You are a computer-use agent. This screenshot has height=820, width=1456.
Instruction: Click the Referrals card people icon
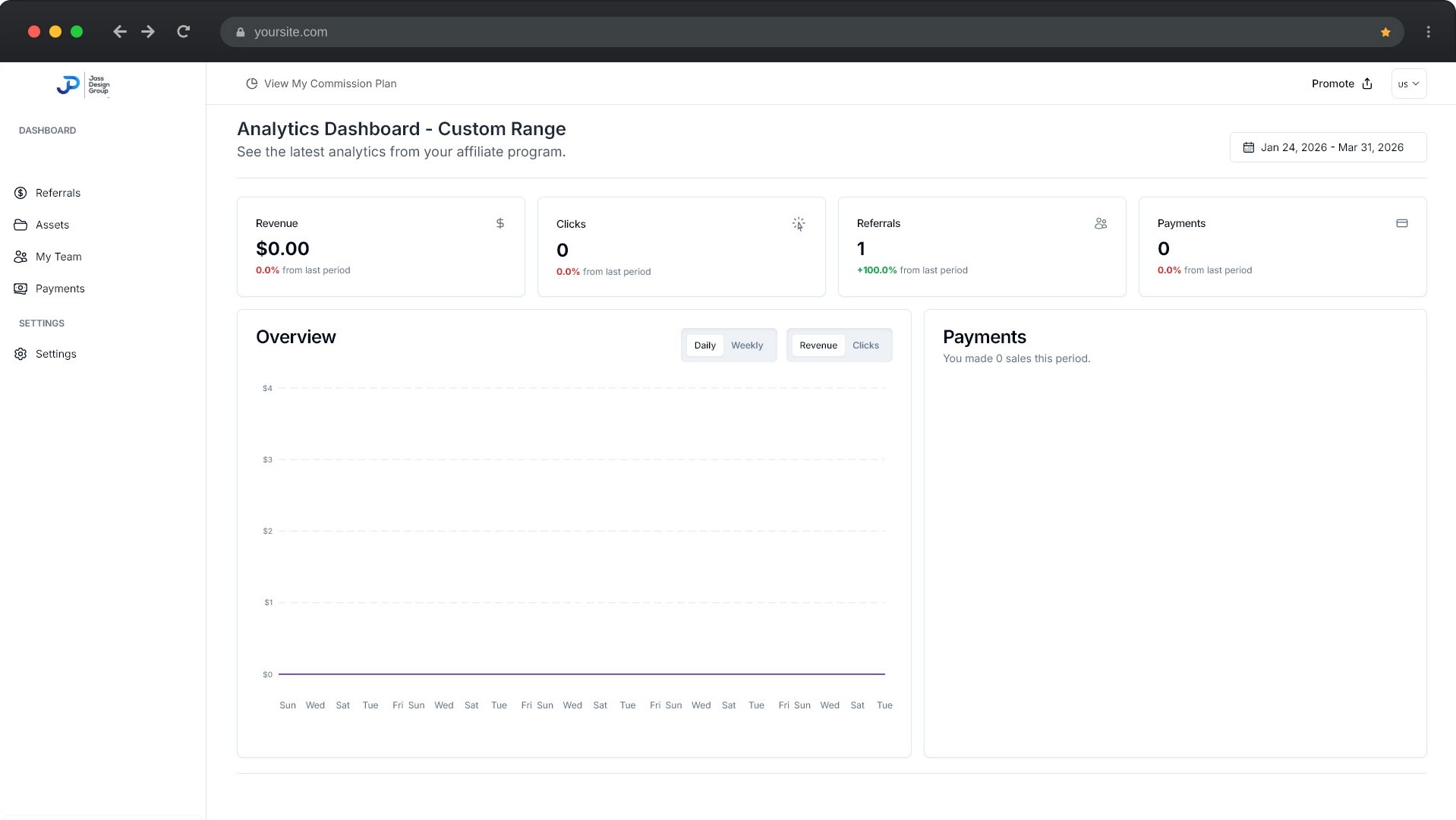[1100, 223]
